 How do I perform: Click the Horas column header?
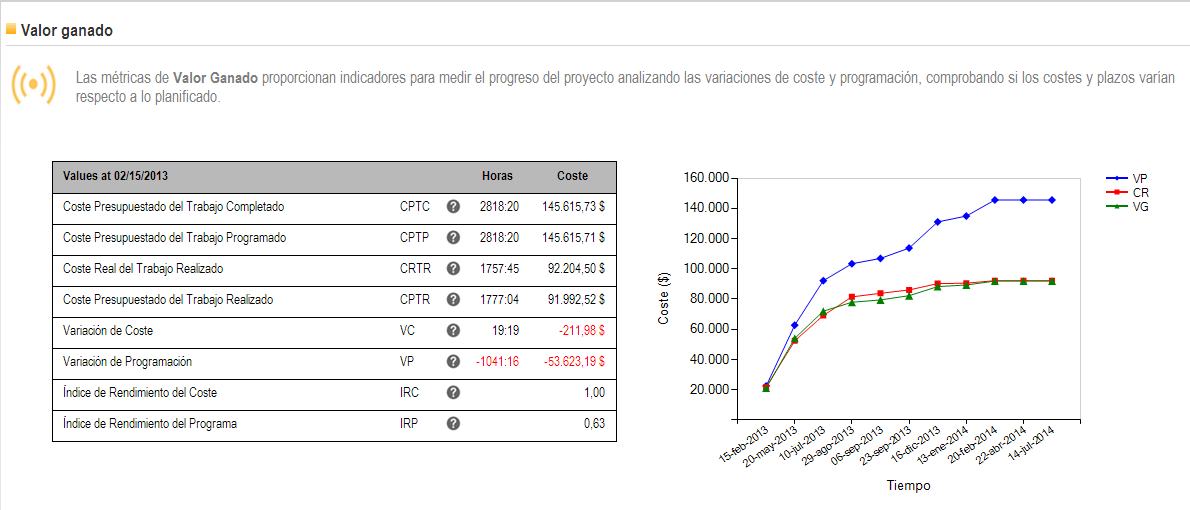point(497,176)
